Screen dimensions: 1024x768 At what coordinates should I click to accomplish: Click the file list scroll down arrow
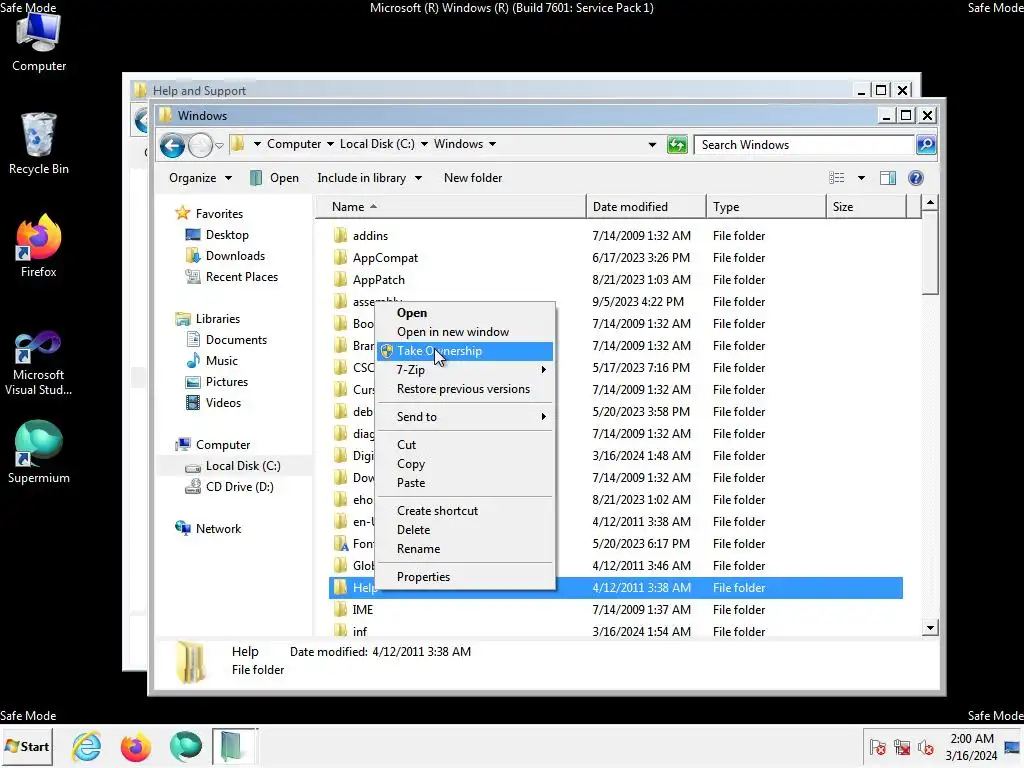tap(930, 628)
